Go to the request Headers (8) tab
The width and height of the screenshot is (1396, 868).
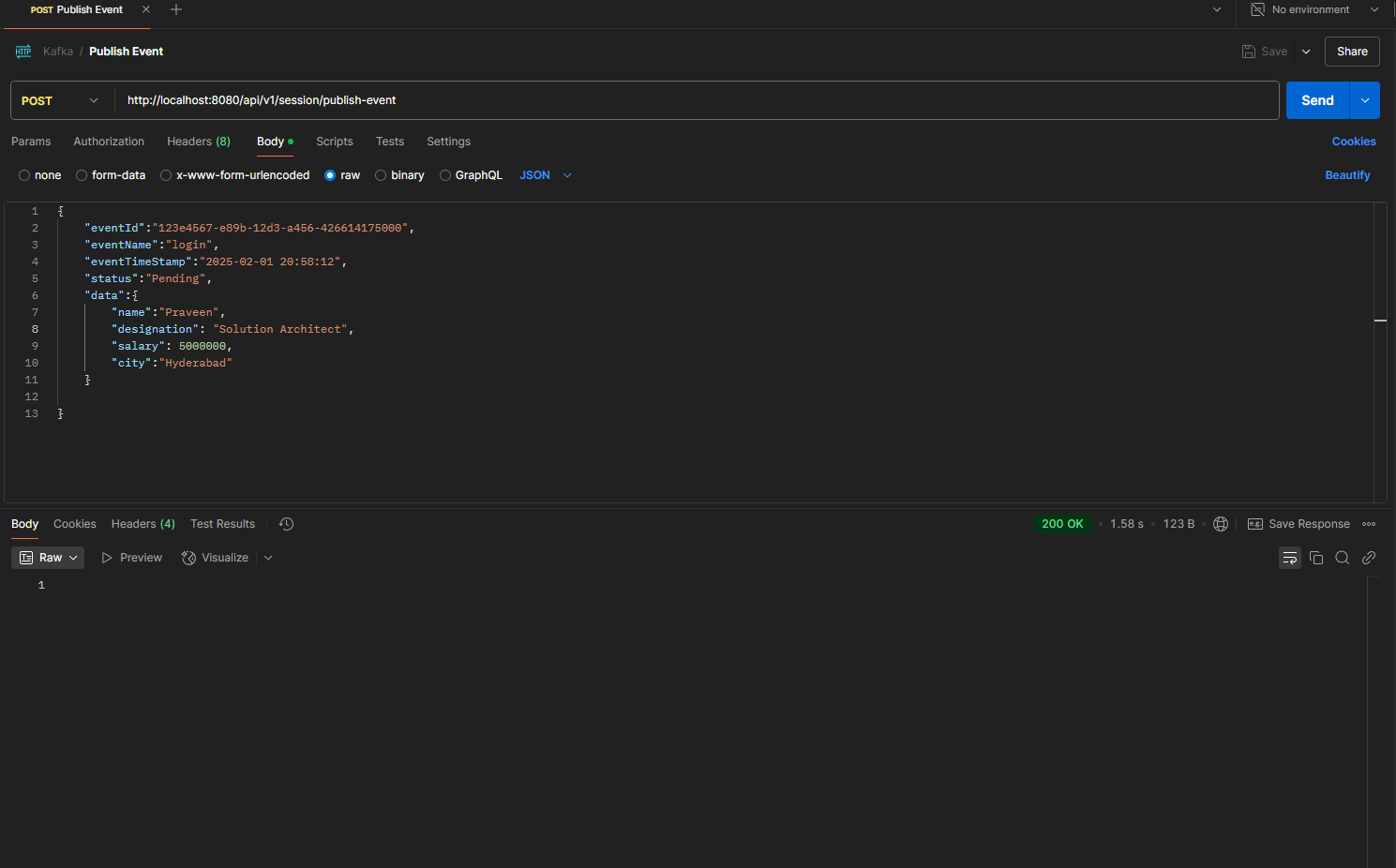[199, 142]
